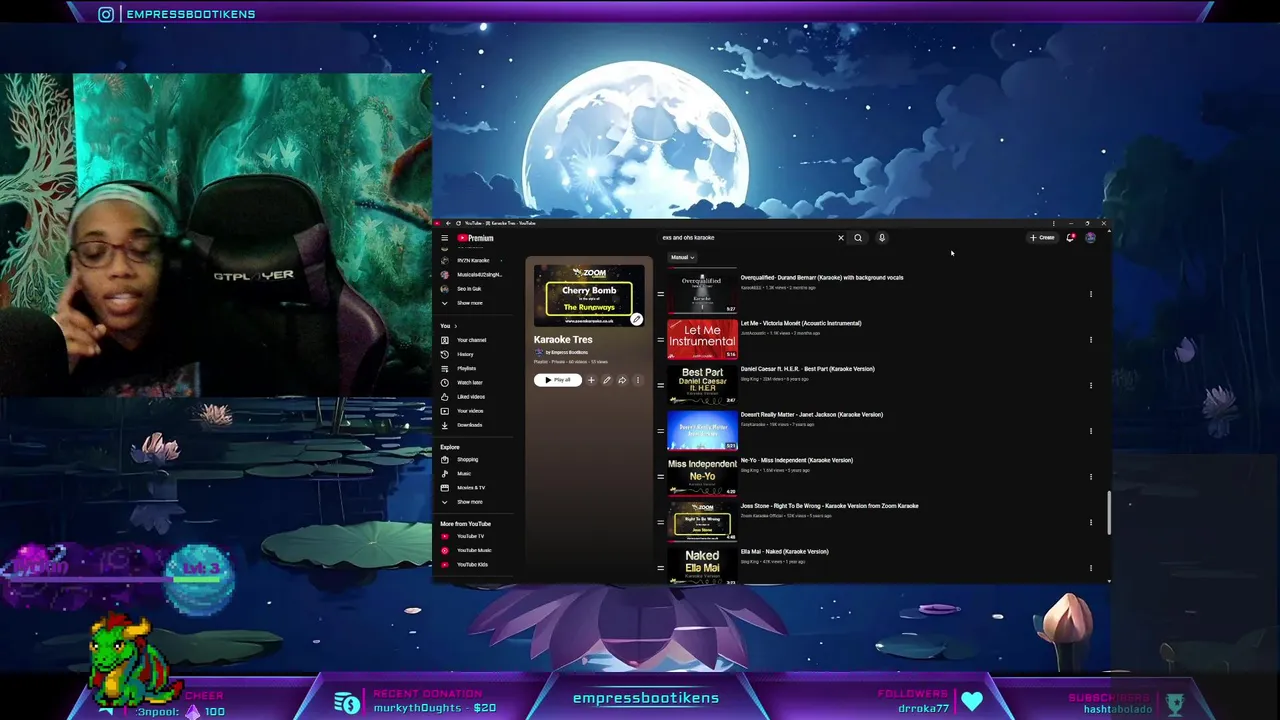Grab the reorder handle for Overqualified
1280x720 pixels.
660,294
